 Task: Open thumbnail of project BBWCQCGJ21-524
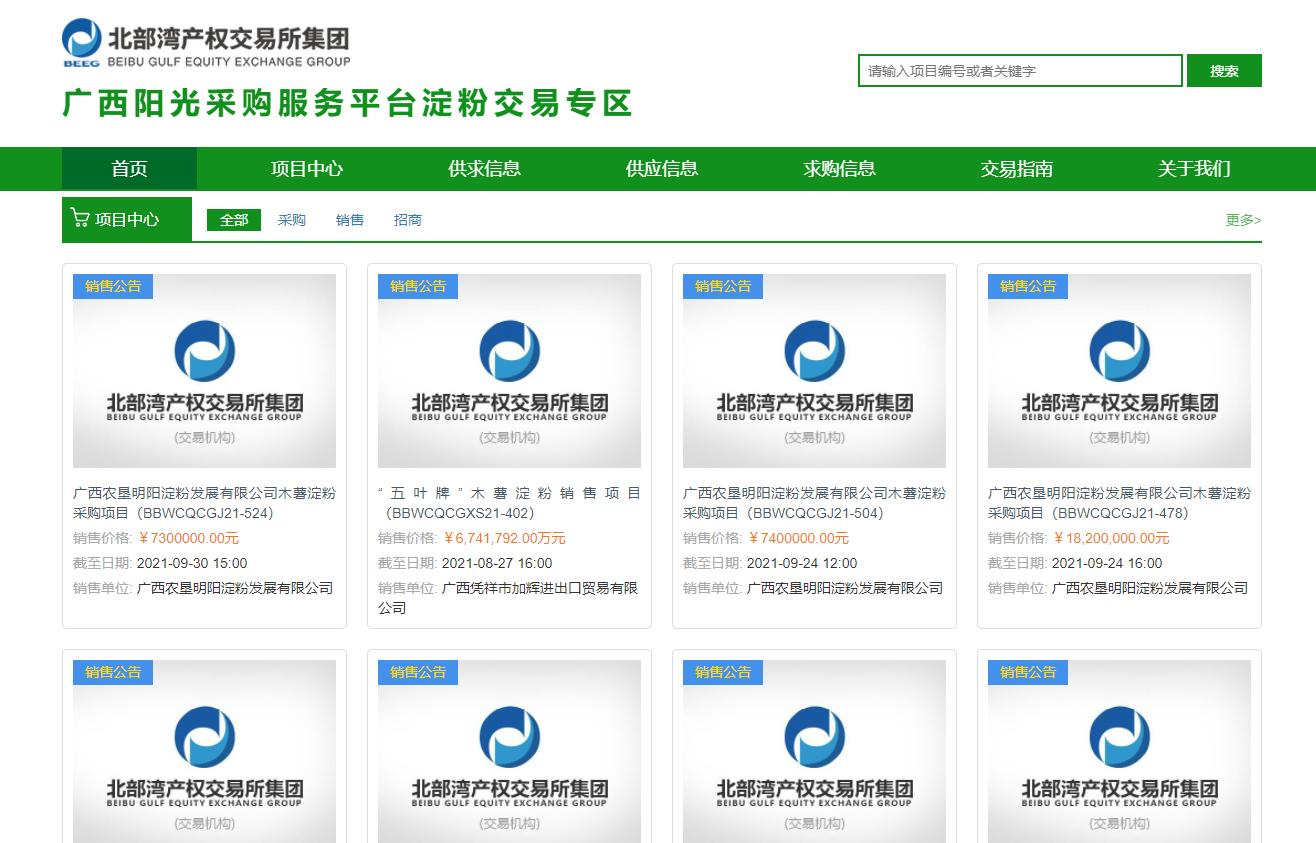pyautogui.click(x=204, y=371)
